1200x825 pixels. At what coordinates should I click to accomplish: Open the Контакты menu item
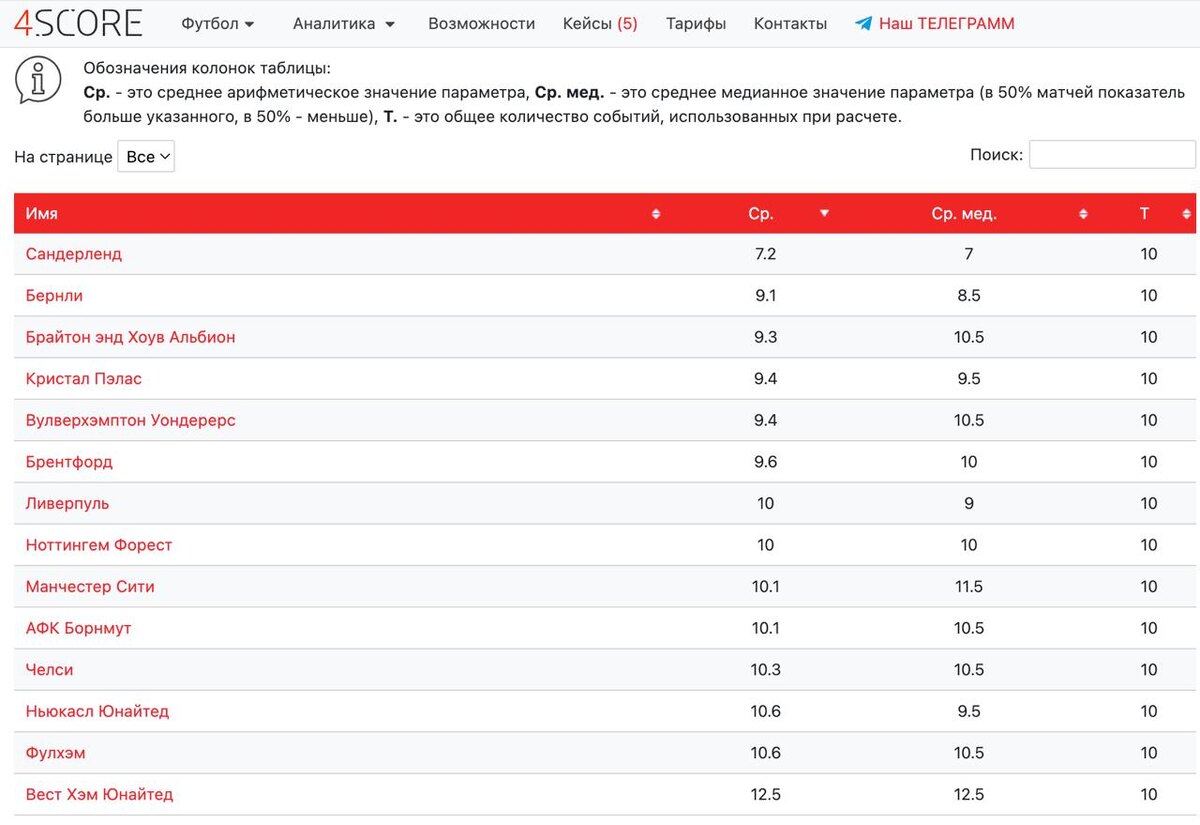click(x=790, y=23)
